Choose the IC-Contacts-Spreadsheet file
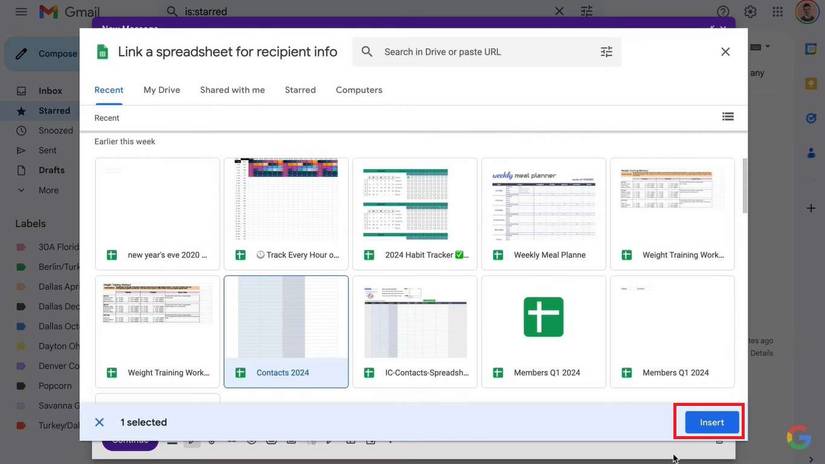 414,331
